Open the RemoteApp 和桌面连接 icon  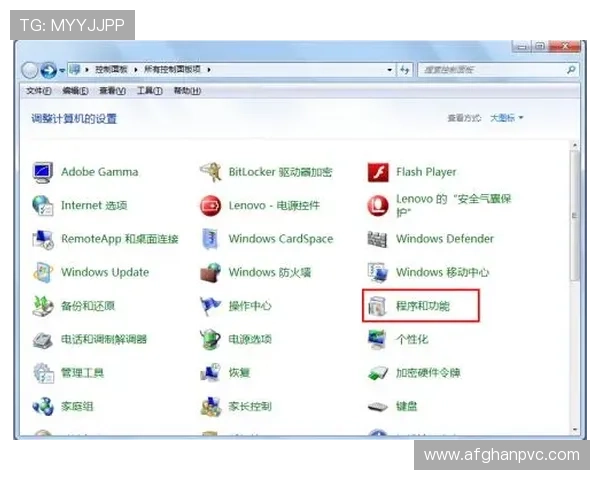pos(42,239)
